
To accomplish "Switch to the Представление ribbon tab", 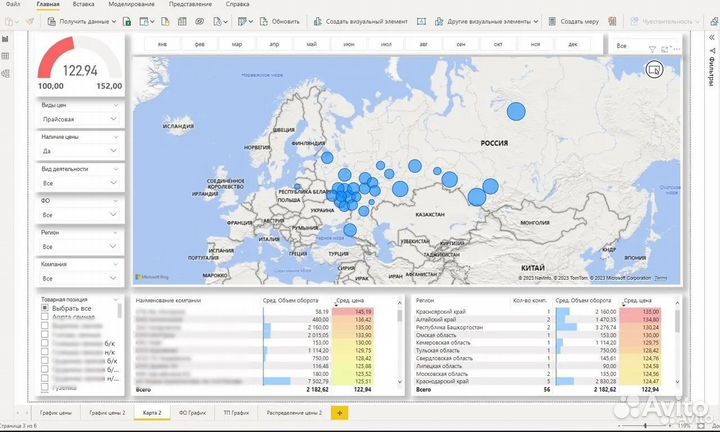I will [x=190, y=4].
